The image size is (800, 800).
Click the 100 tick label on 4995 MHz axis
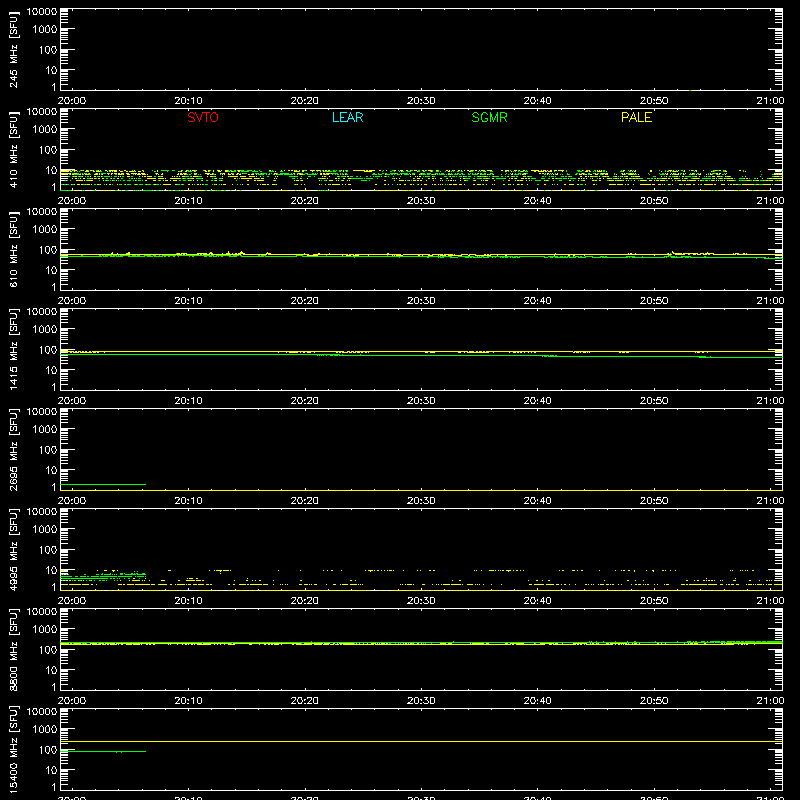pyautogui.click(x=48, y=549)
